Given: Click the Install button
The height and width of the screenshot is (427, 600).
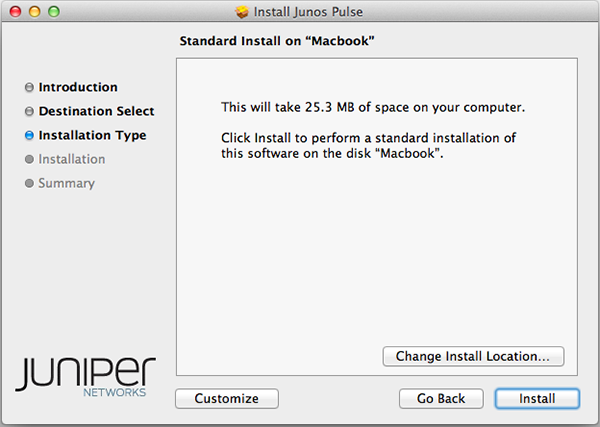Looking at the screenshot, I should 537,398.
